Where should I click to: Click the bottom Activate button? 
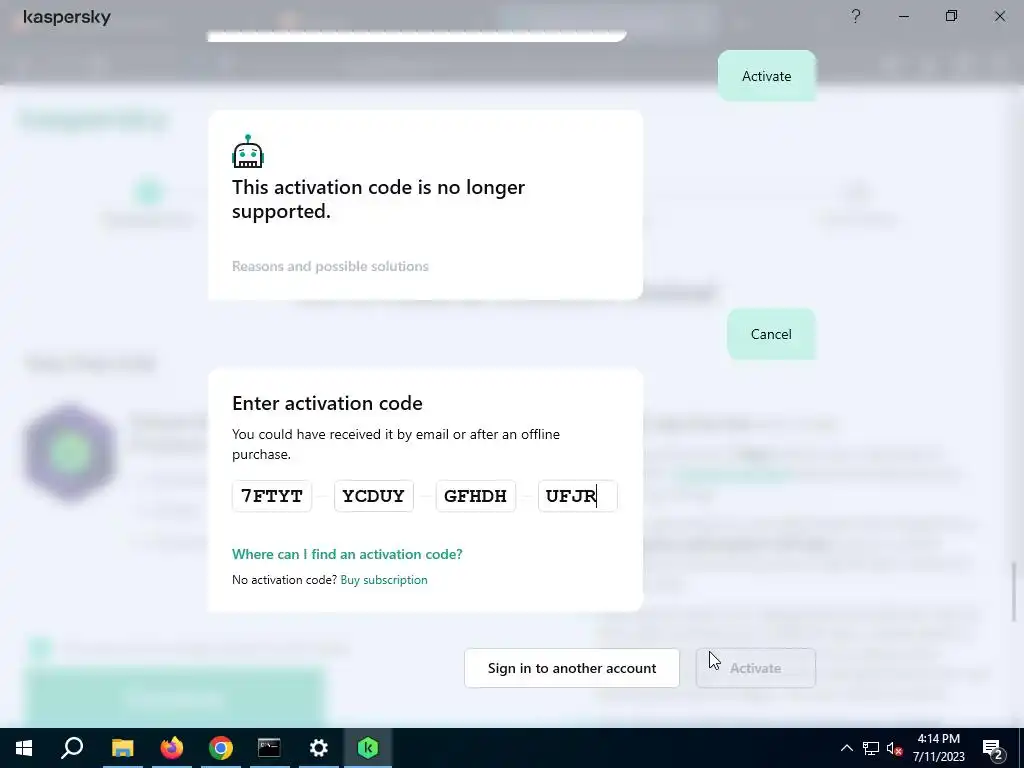tap(756, 668)
